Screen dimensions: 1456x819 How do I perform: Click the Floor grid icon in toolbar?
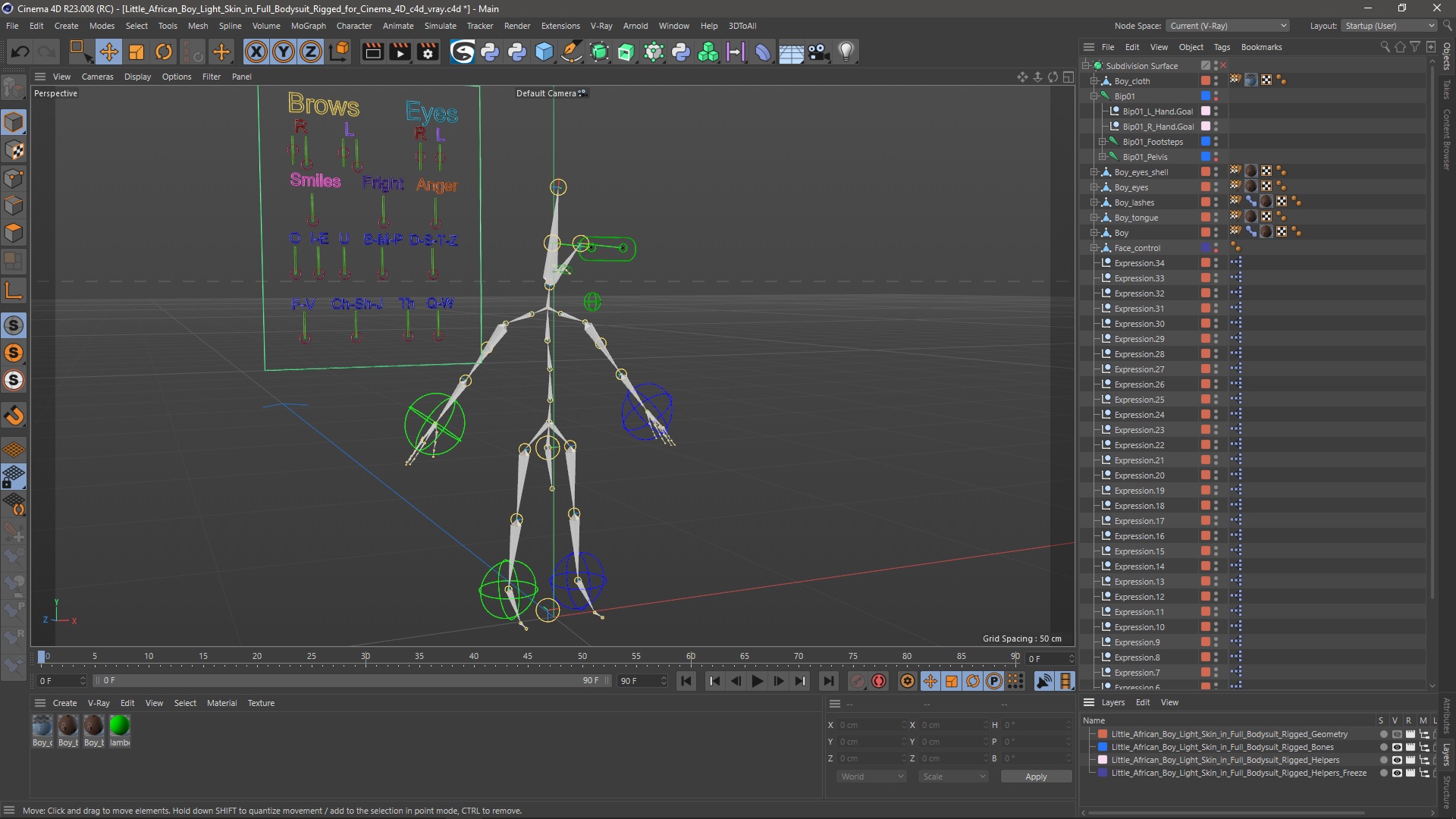pos(791,52)
